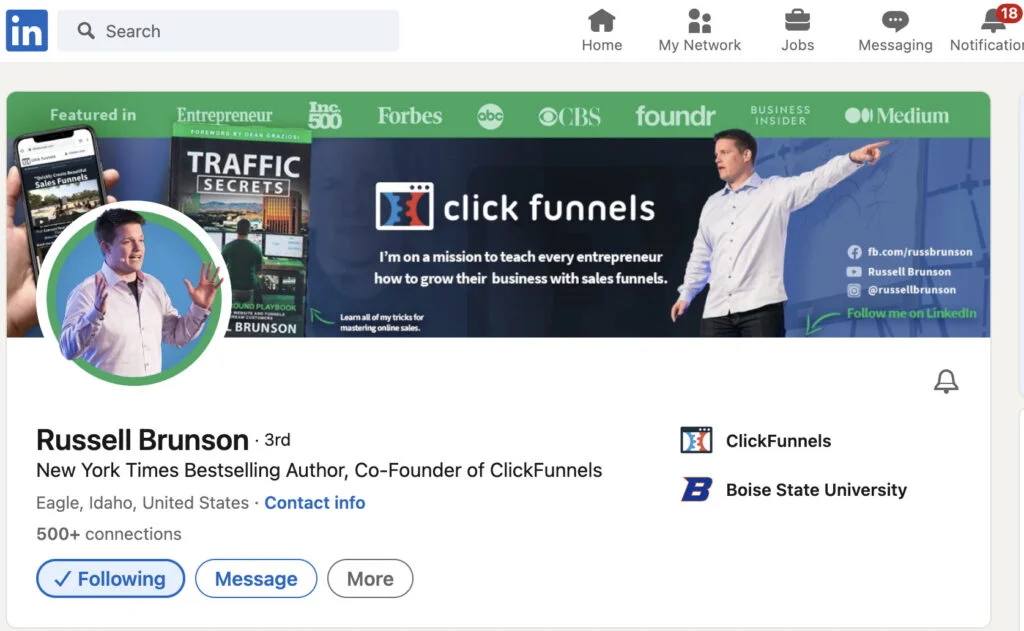Click the Business Insider logo in banner
Viewport: 1024px width, 631px height.
(x=780, y=115)
